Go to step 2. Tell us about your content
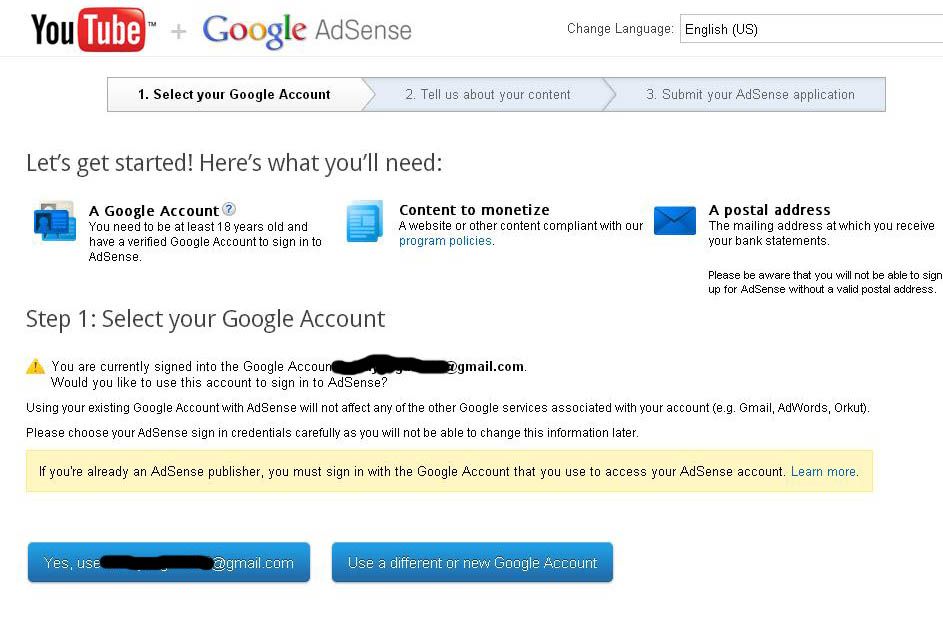Viewport: 943px width, 622px height. click(x=488, y=94)
